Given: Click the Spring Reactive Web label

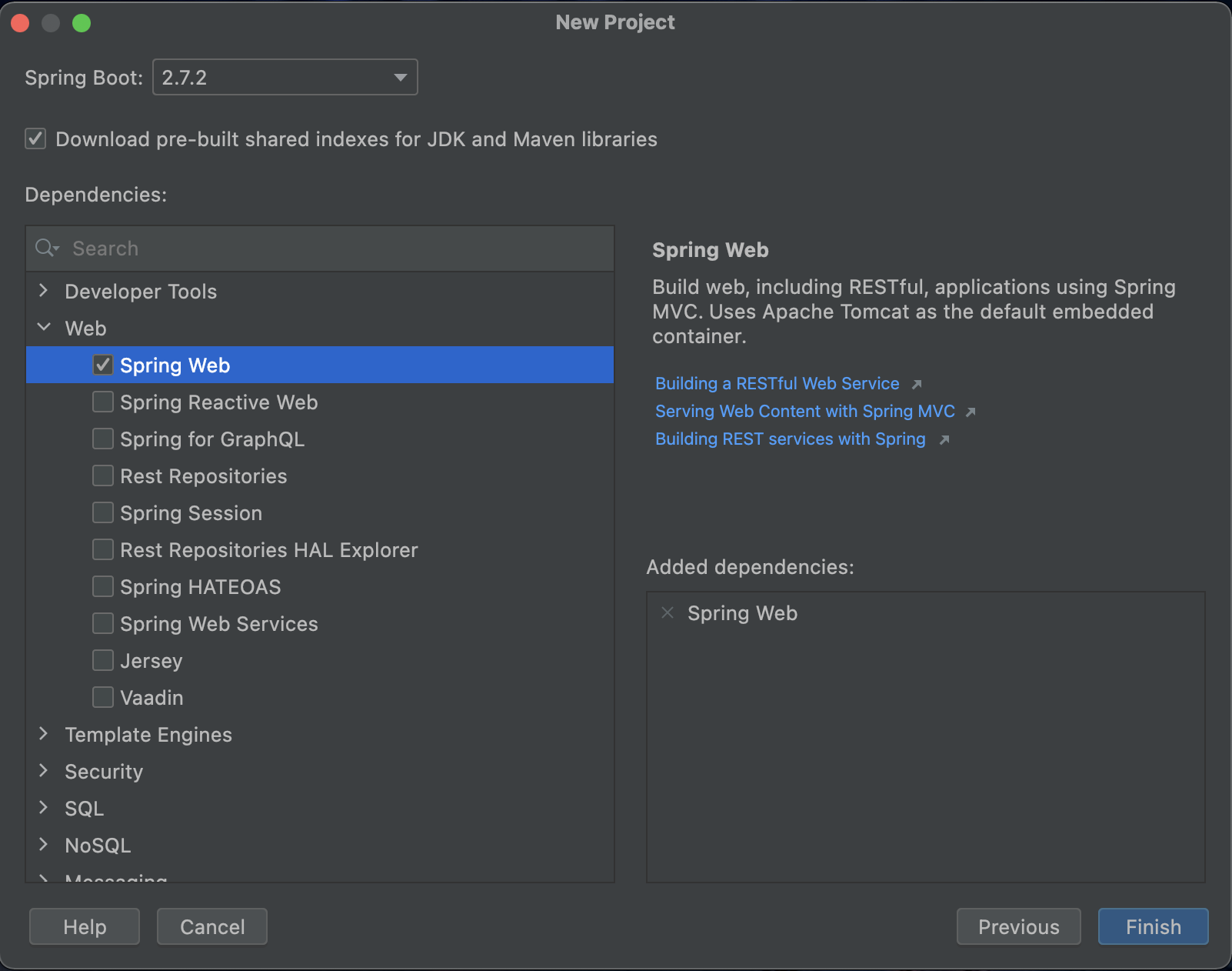Looking at the screenshot, I should pyautogui.click(x=219, y=402).
